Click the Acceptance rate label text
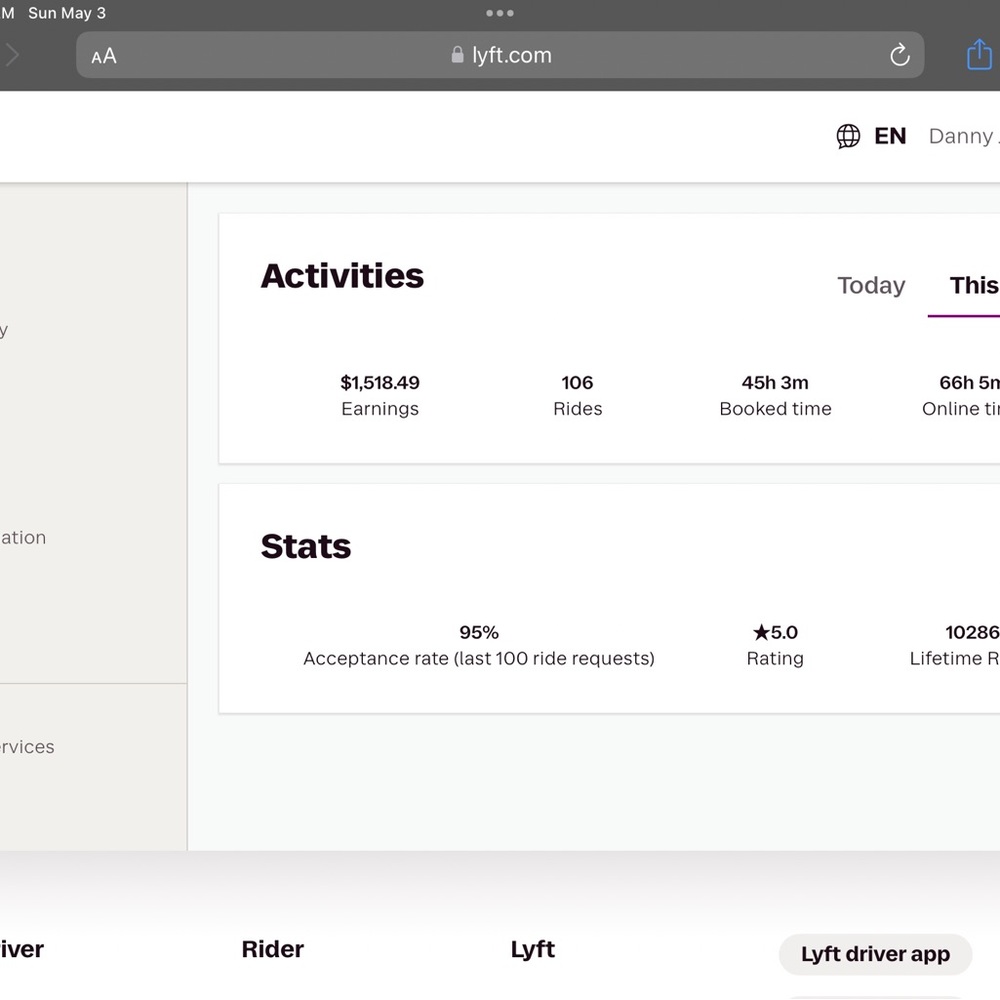 click(479, 659)
